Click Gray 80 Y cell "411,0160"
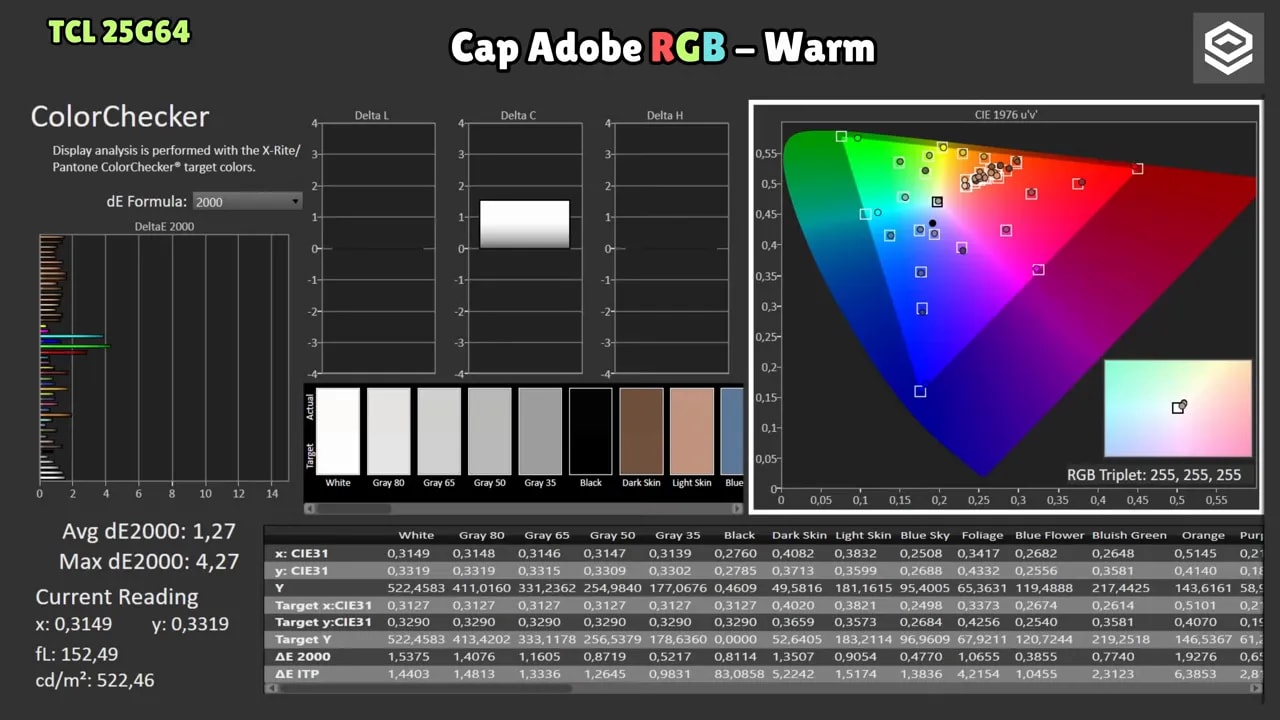Viewport: 1280px width, 720px height. click(x=482, y=588)
